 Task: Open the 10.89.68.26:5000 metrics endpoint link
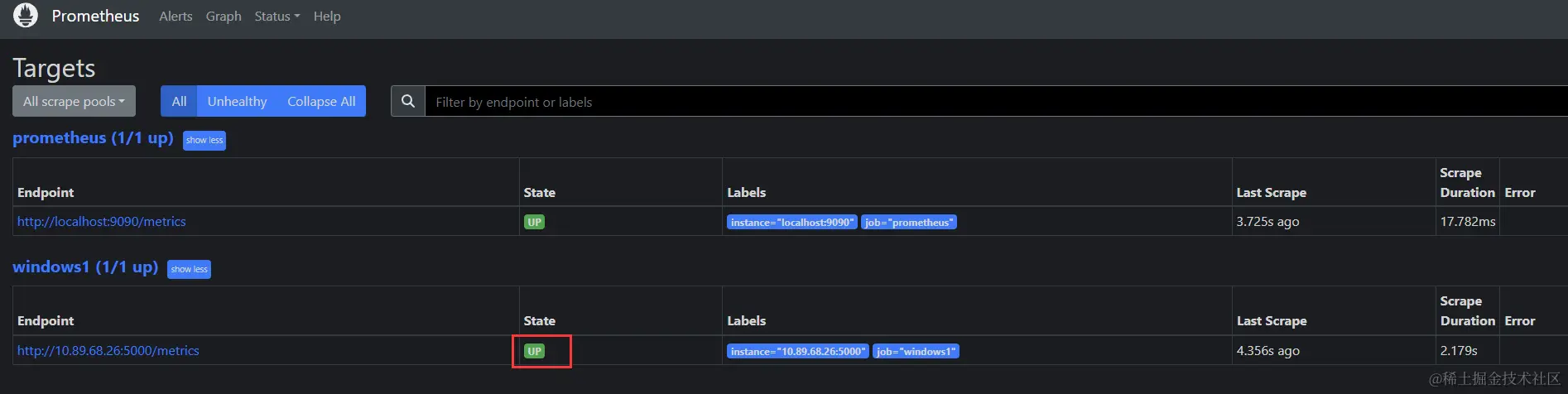(108, 351)
